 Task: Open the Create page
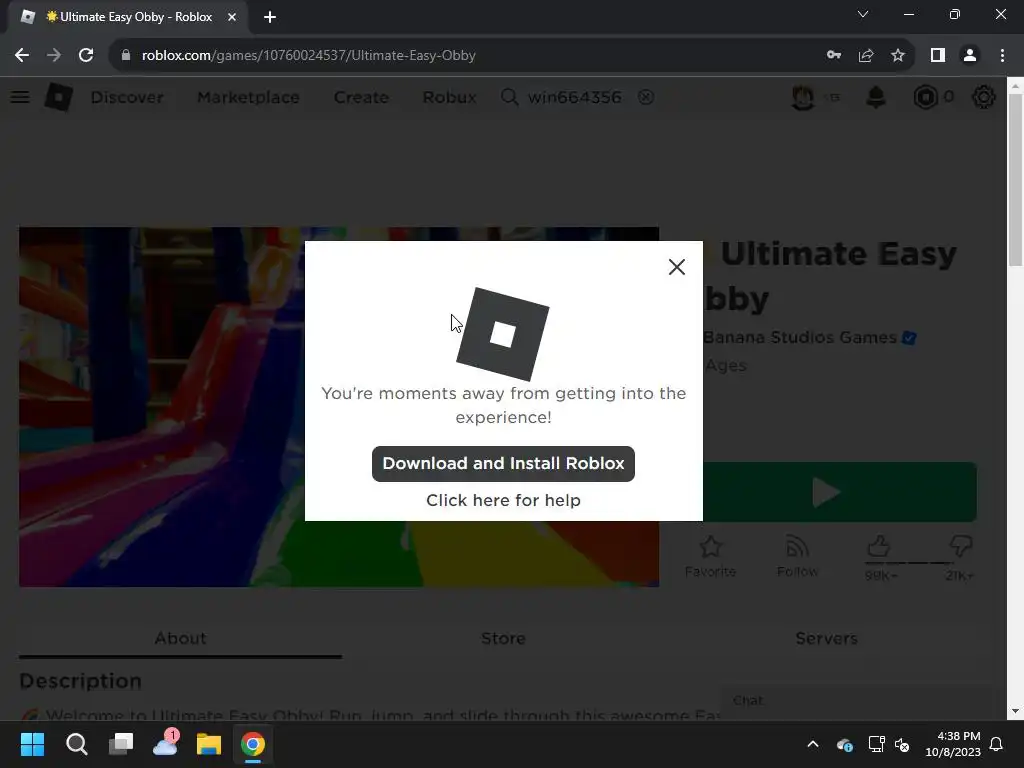point(361,97)
